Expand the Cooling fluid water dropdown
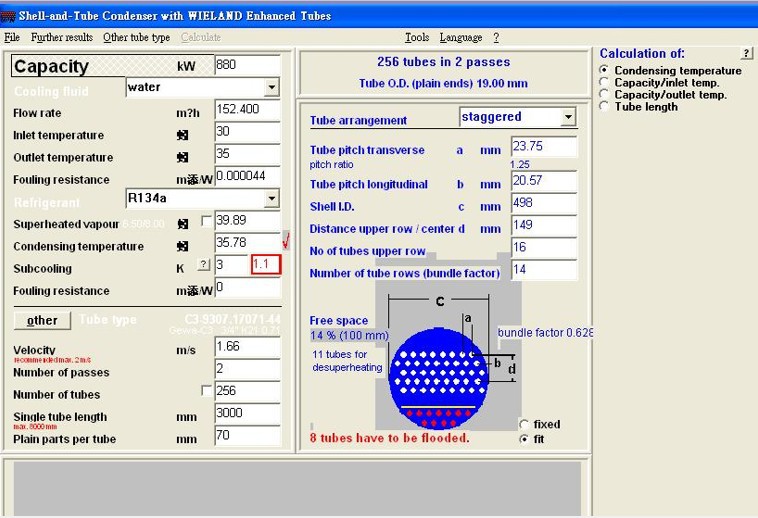 pos(272,87)
